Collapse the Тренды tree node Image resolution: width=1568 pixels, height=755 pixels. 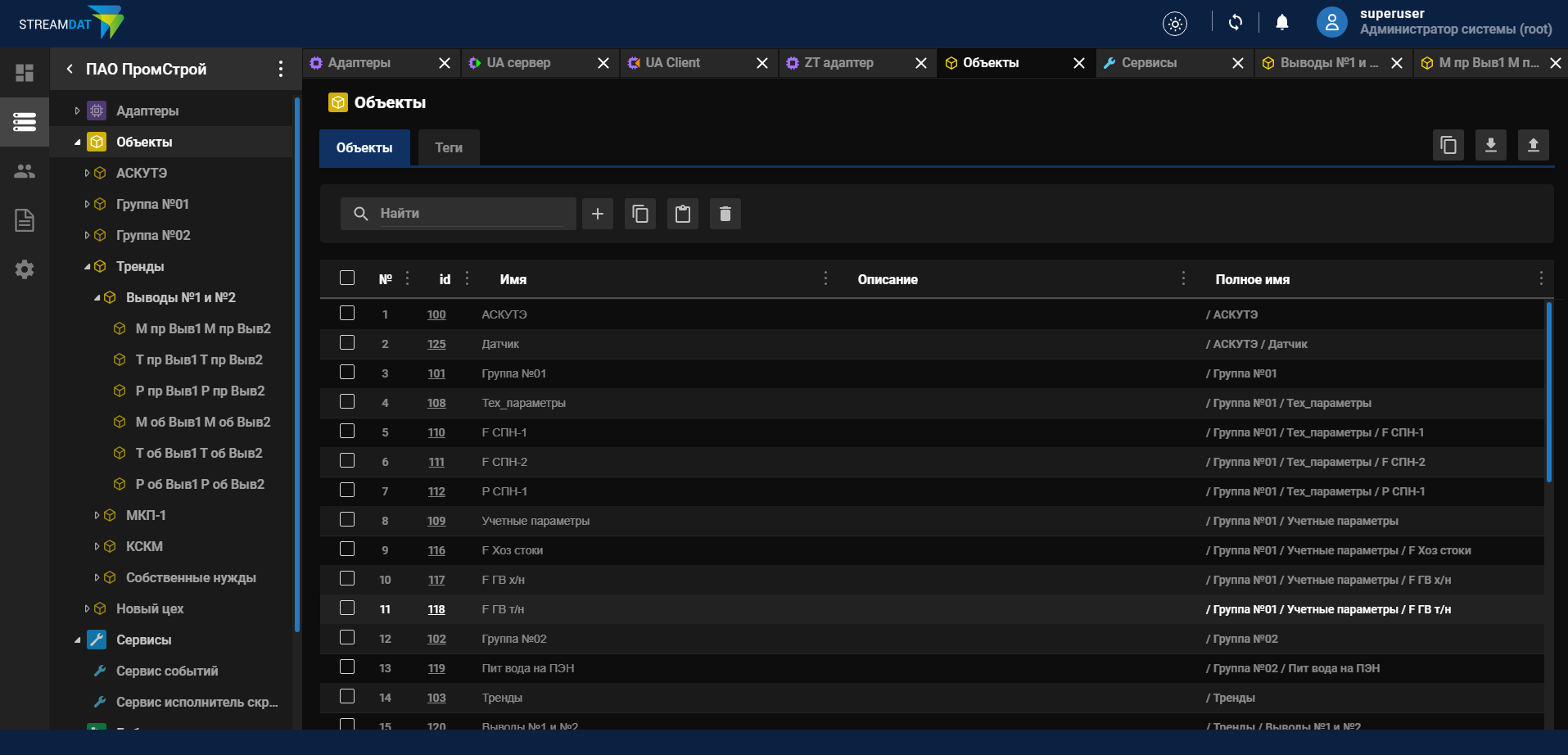(87, 266)
